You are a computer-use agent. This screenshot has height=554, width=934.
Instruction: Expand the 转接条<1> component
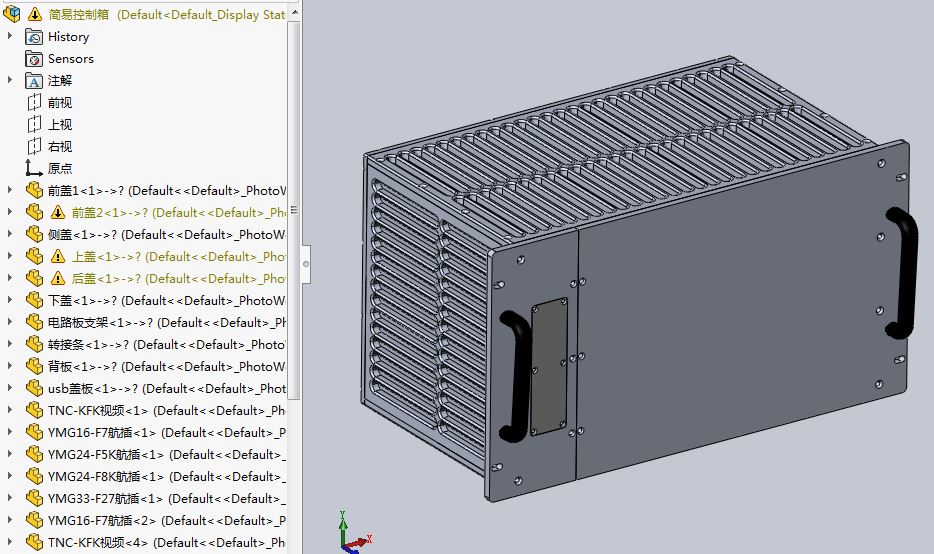10,344
